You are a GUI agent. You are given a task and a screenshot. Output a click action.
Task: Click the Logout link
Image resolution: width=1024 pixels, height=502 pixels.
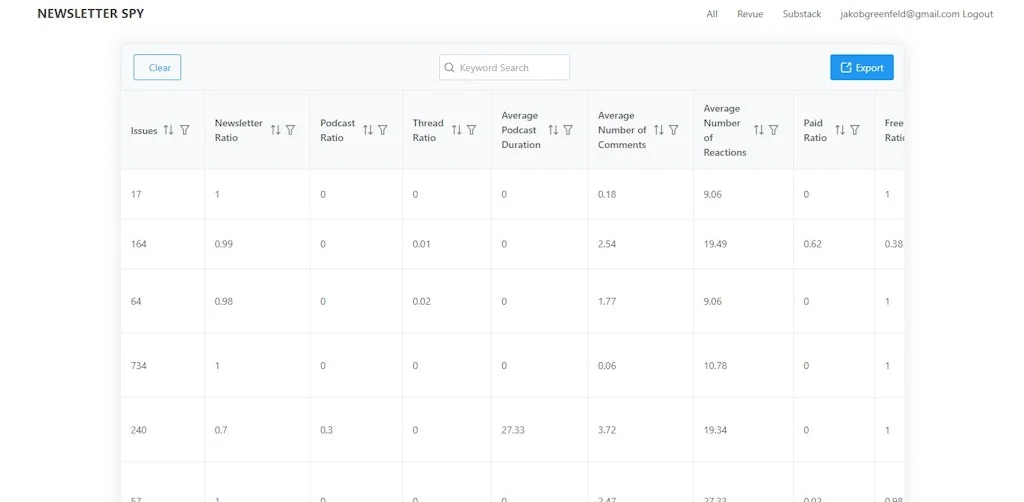click(x=978, y=14)
